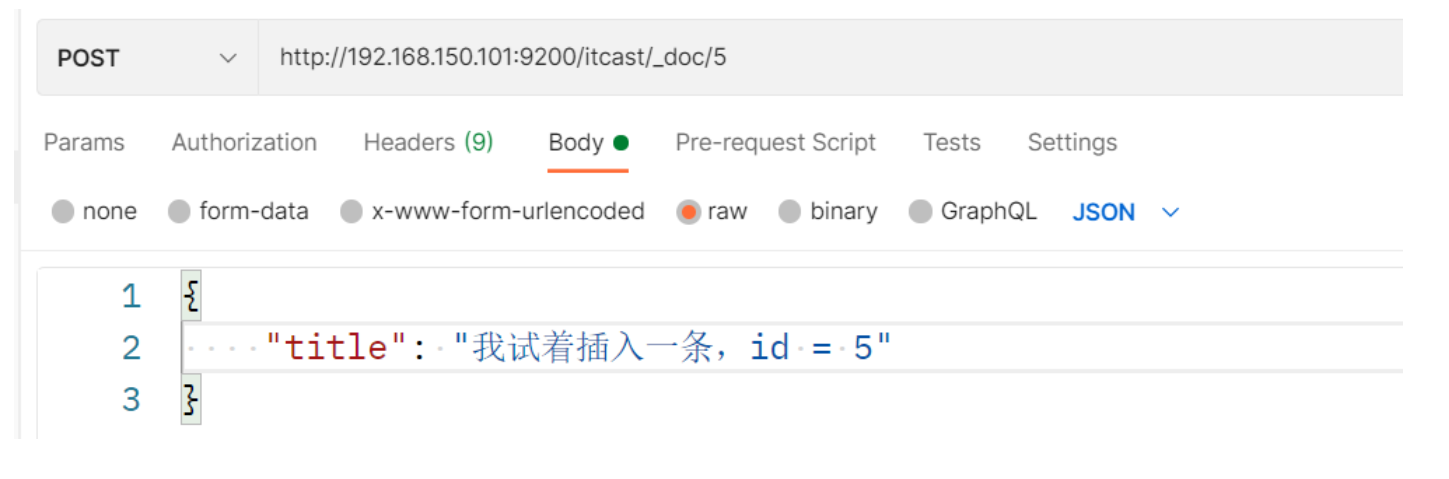1449x479 pixels.
Task: Switch to Headers (9) tab
Action: click(x=428, y=143)
